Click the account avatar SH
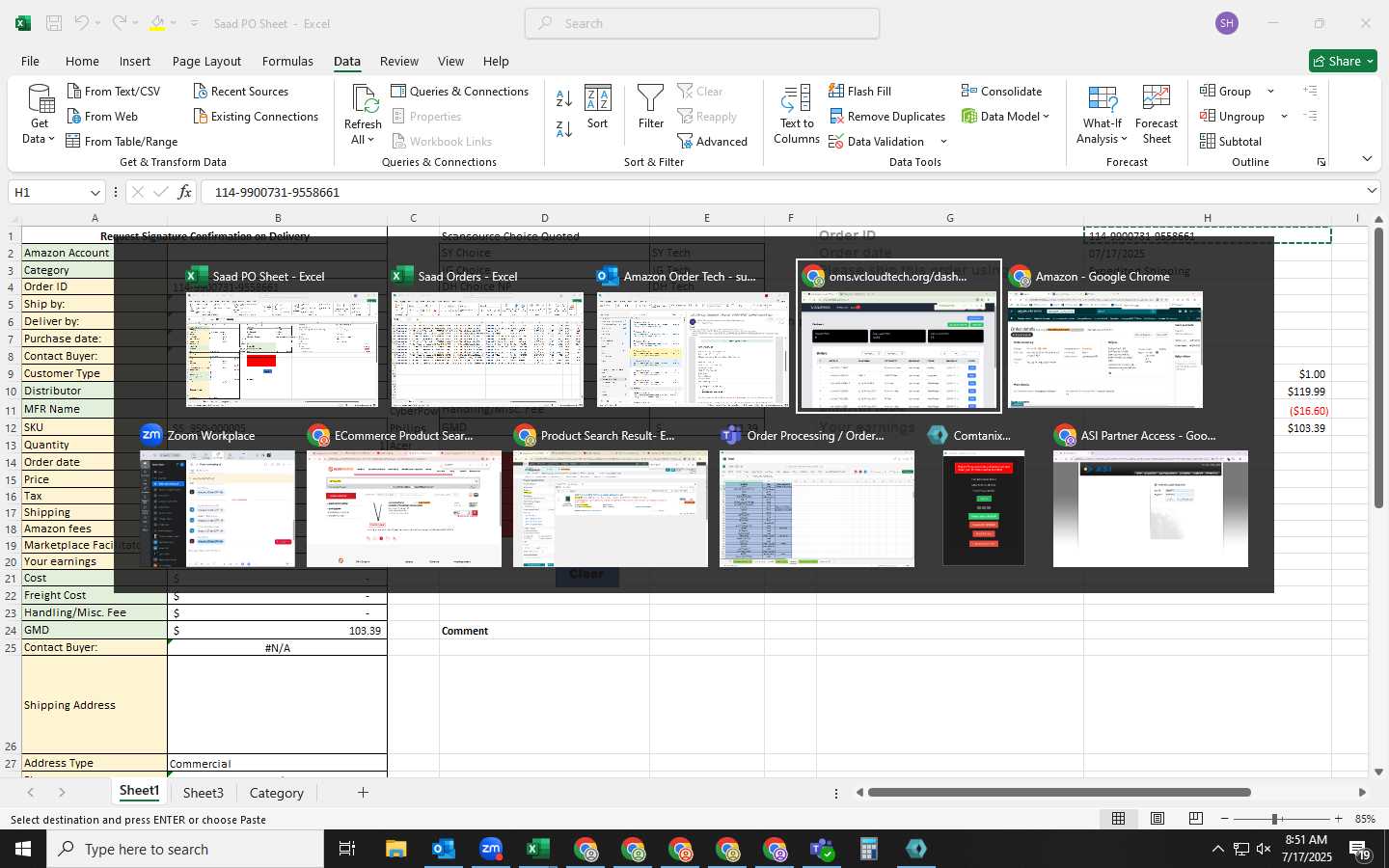1389x868 pixels. (1227, 23)
